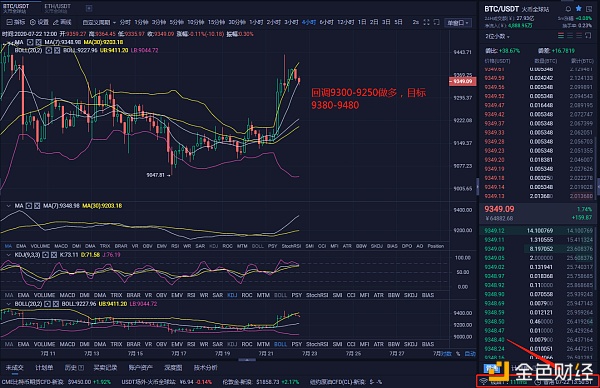Click the price alert bell icon

(x=568, y=9)
